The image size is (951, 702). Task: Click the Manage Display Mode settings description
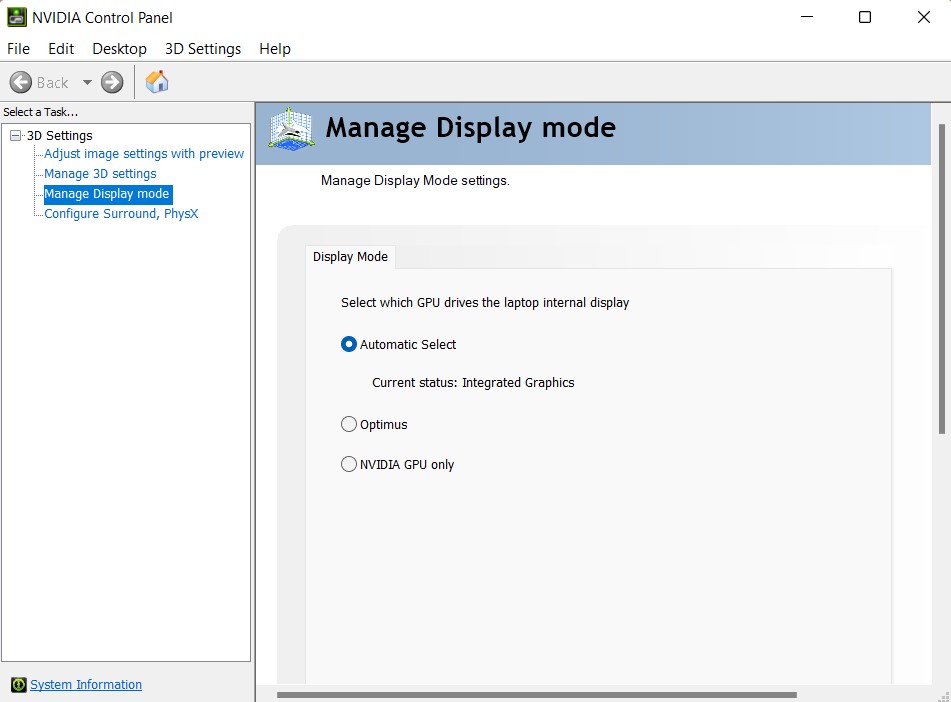pyautogui.click(x=415, y=181)
